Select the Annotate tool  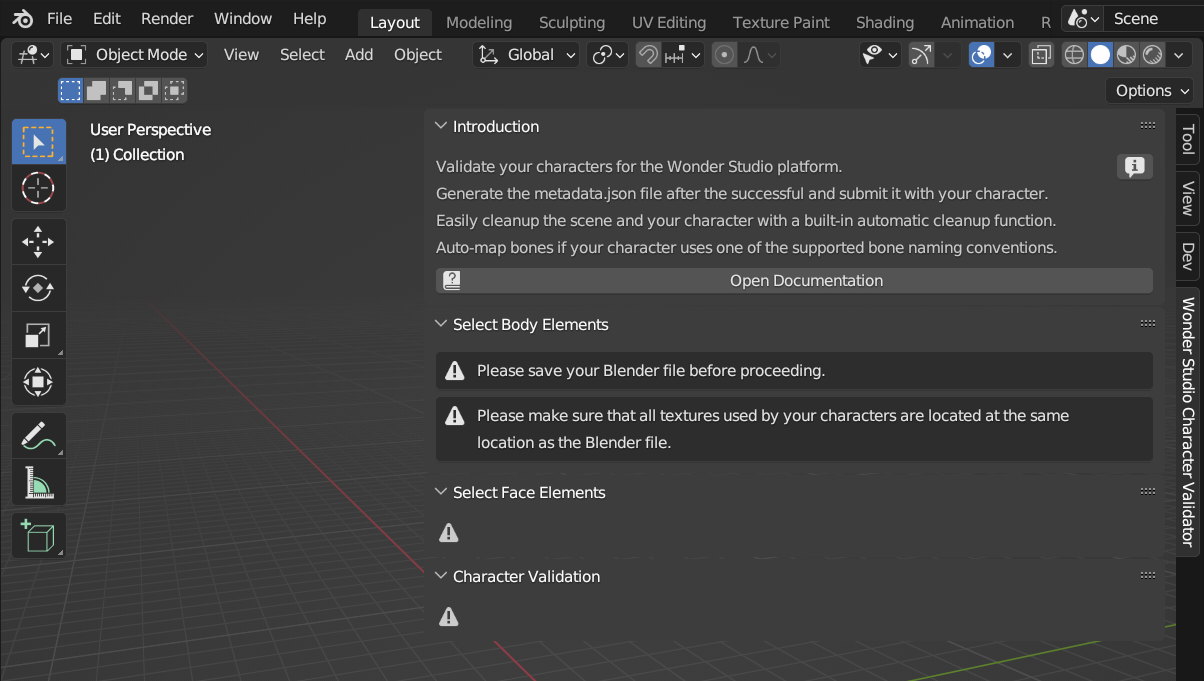[x=38, y=436]
